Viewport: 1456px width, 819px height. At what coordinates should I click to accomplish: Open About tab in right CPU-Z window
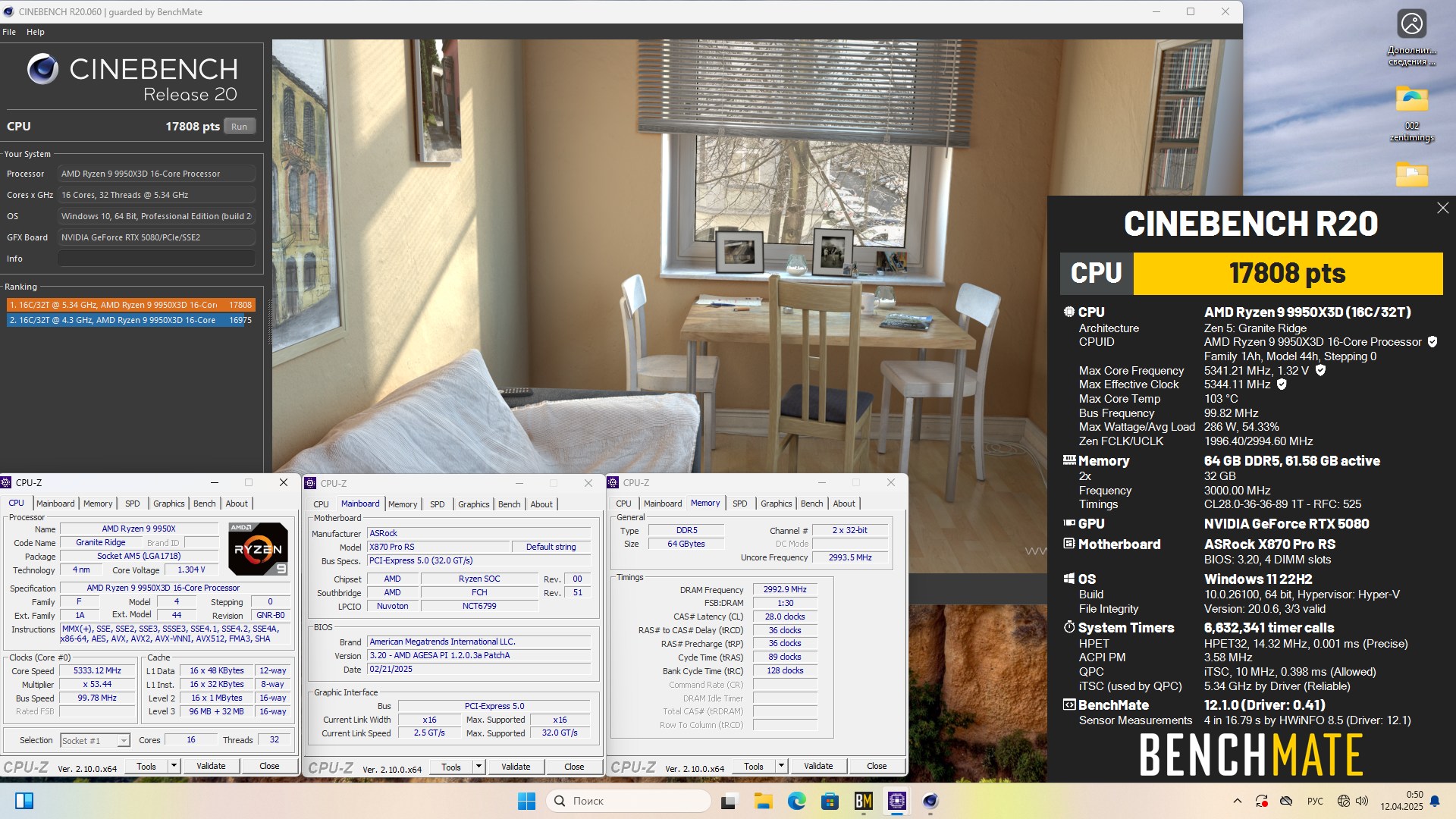pos(844,504)
